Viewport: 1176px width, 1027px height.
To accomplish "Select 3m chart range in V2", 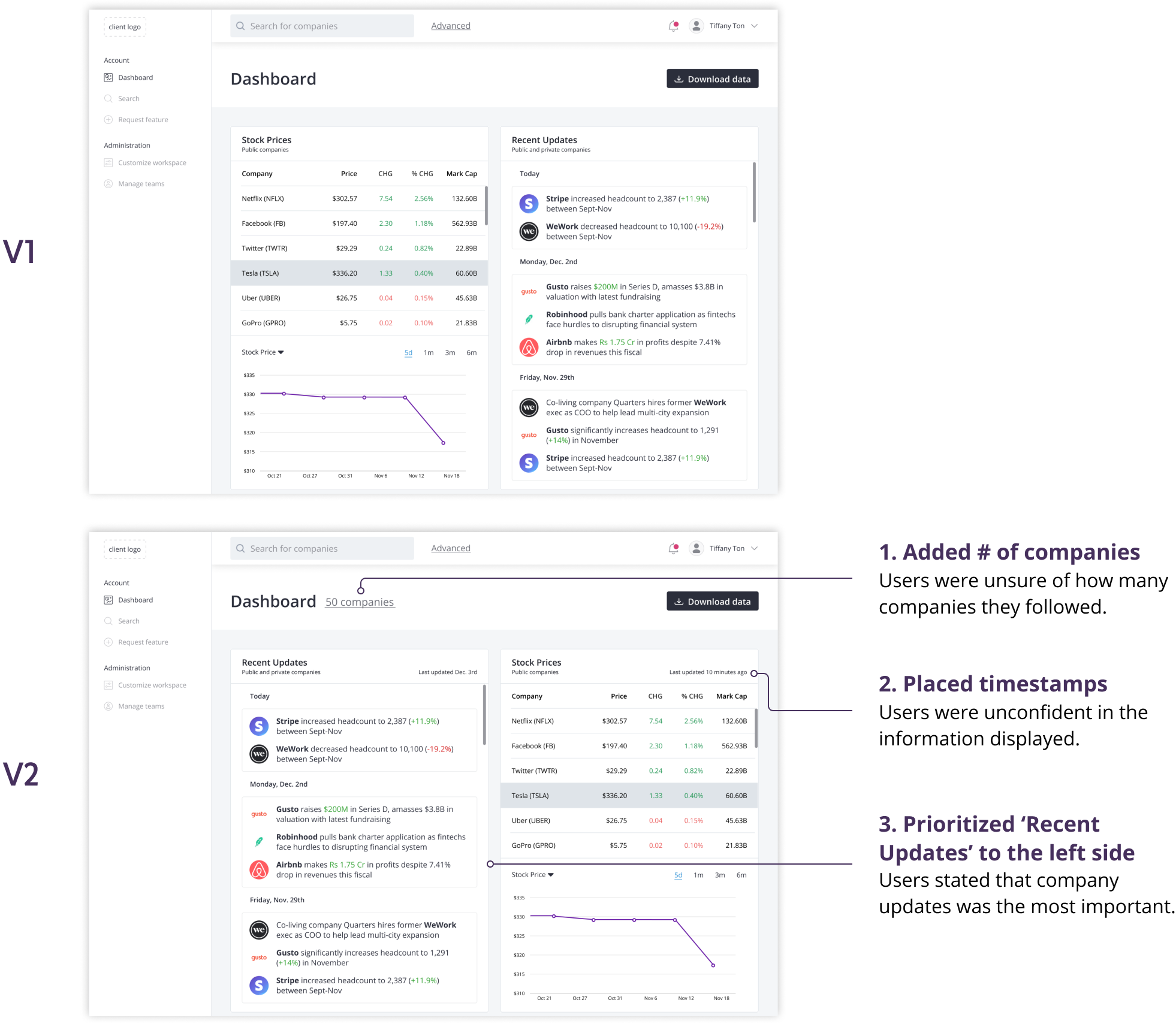I will click(720, 875).
